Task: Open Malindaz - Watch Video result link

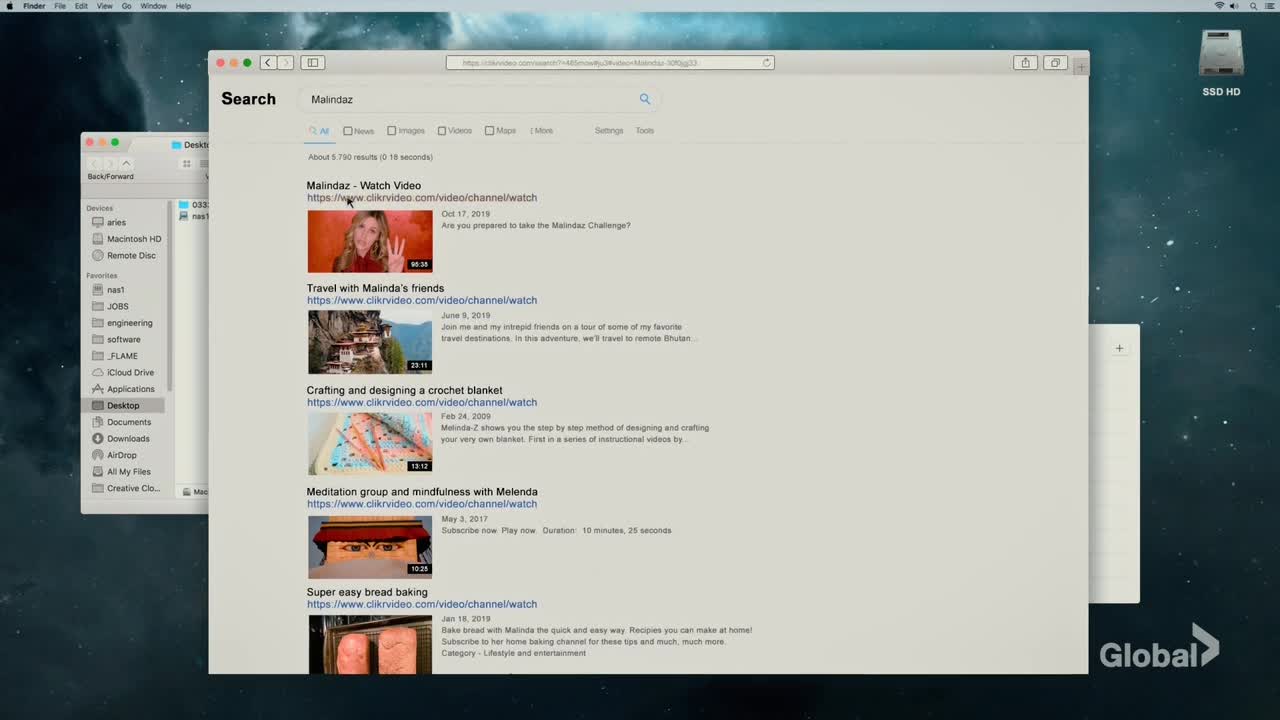Action: [x=364, y=186]
